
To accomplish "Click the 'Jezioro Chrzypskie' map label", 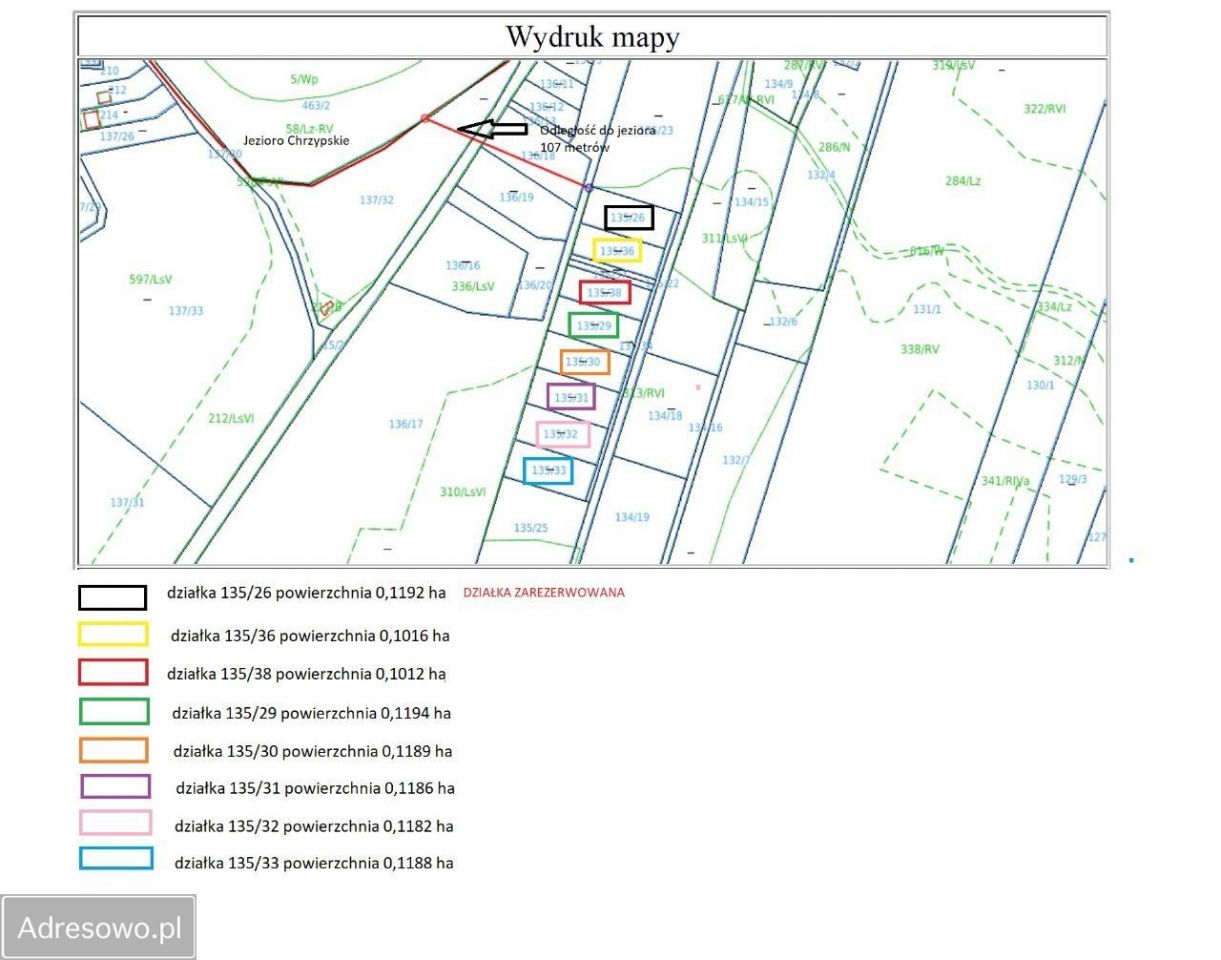I will tap(297, 141).
